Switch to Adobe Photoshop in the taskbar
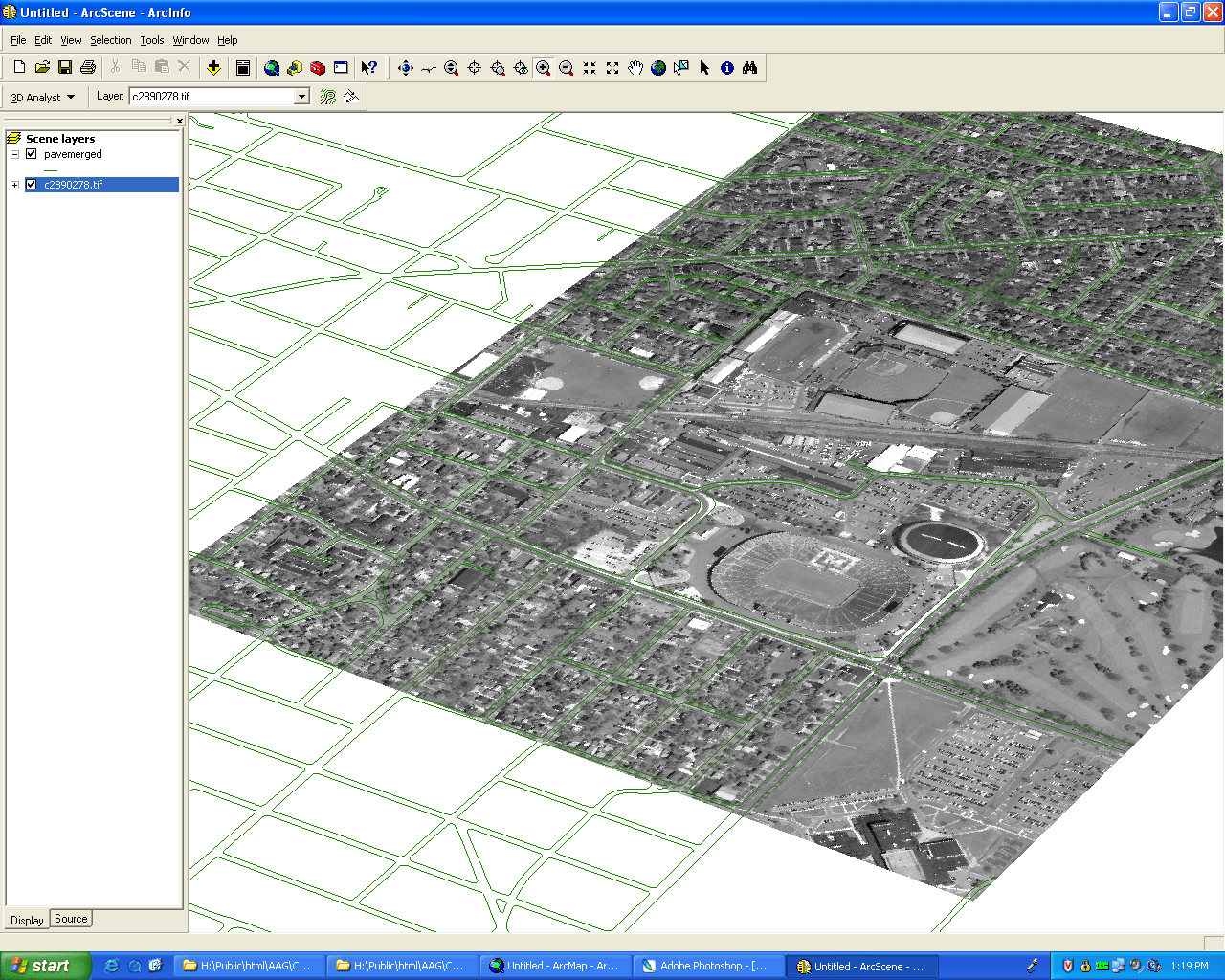1225x980 pixels. (x=708, y=966)
